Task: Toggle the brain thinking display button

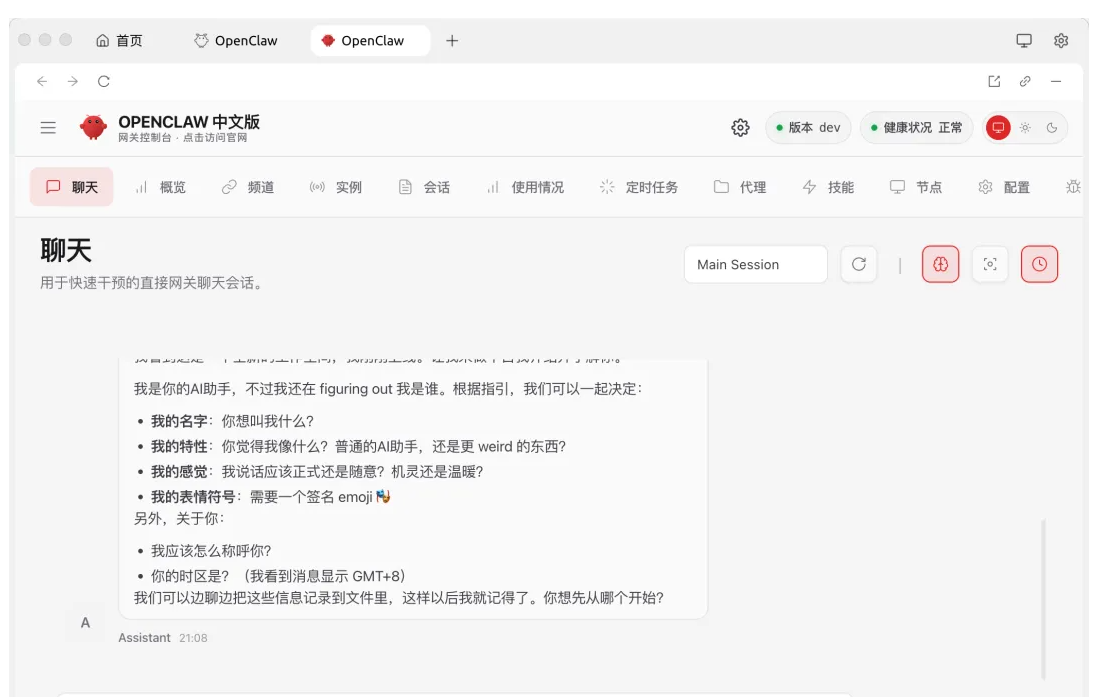Action: click(x=940, y=264)
